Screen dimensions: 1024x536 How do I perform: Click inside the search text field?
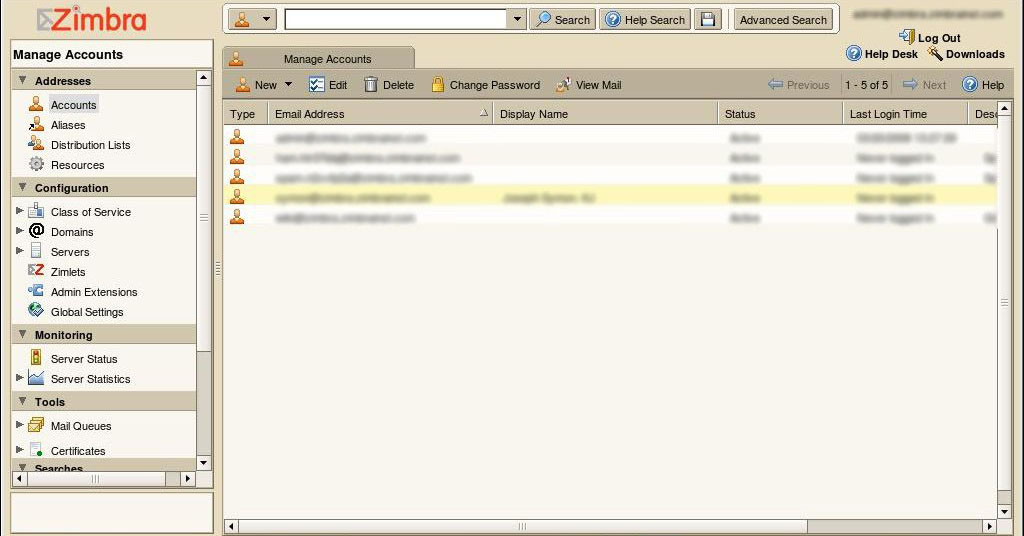click(395, 20)
